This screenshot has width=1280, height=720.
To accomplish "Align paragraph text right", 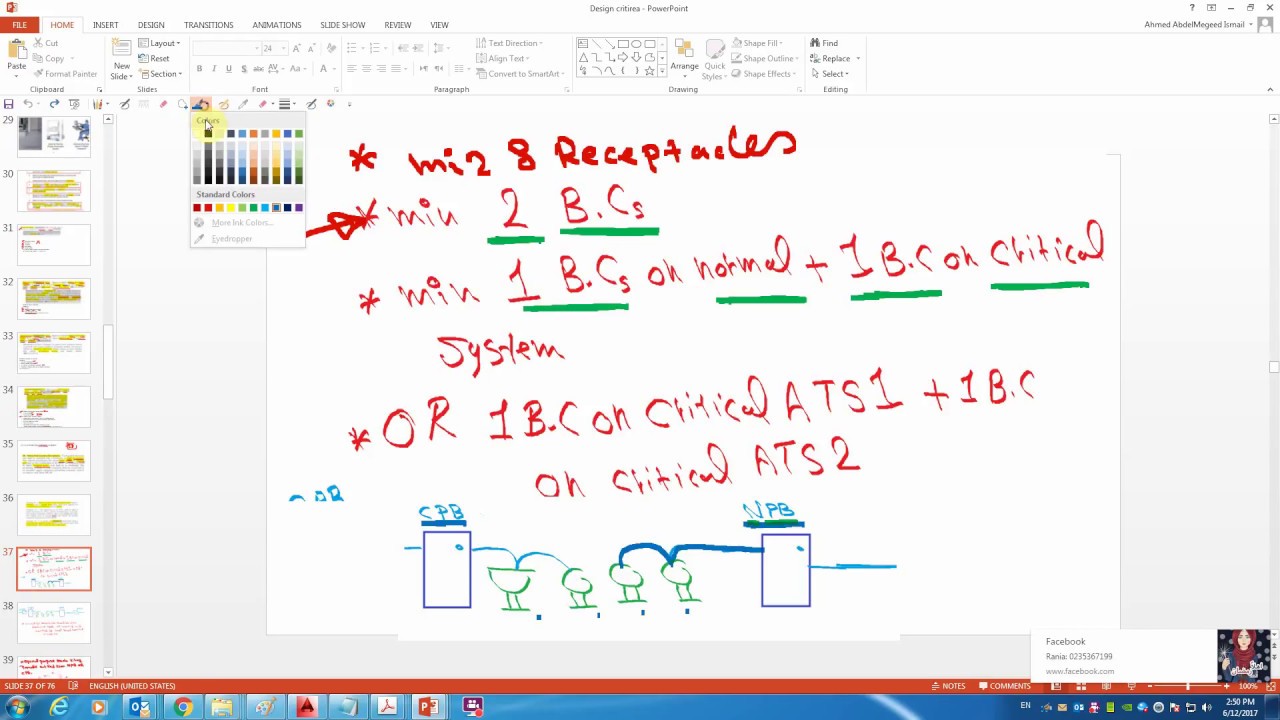I will point(381,69).
